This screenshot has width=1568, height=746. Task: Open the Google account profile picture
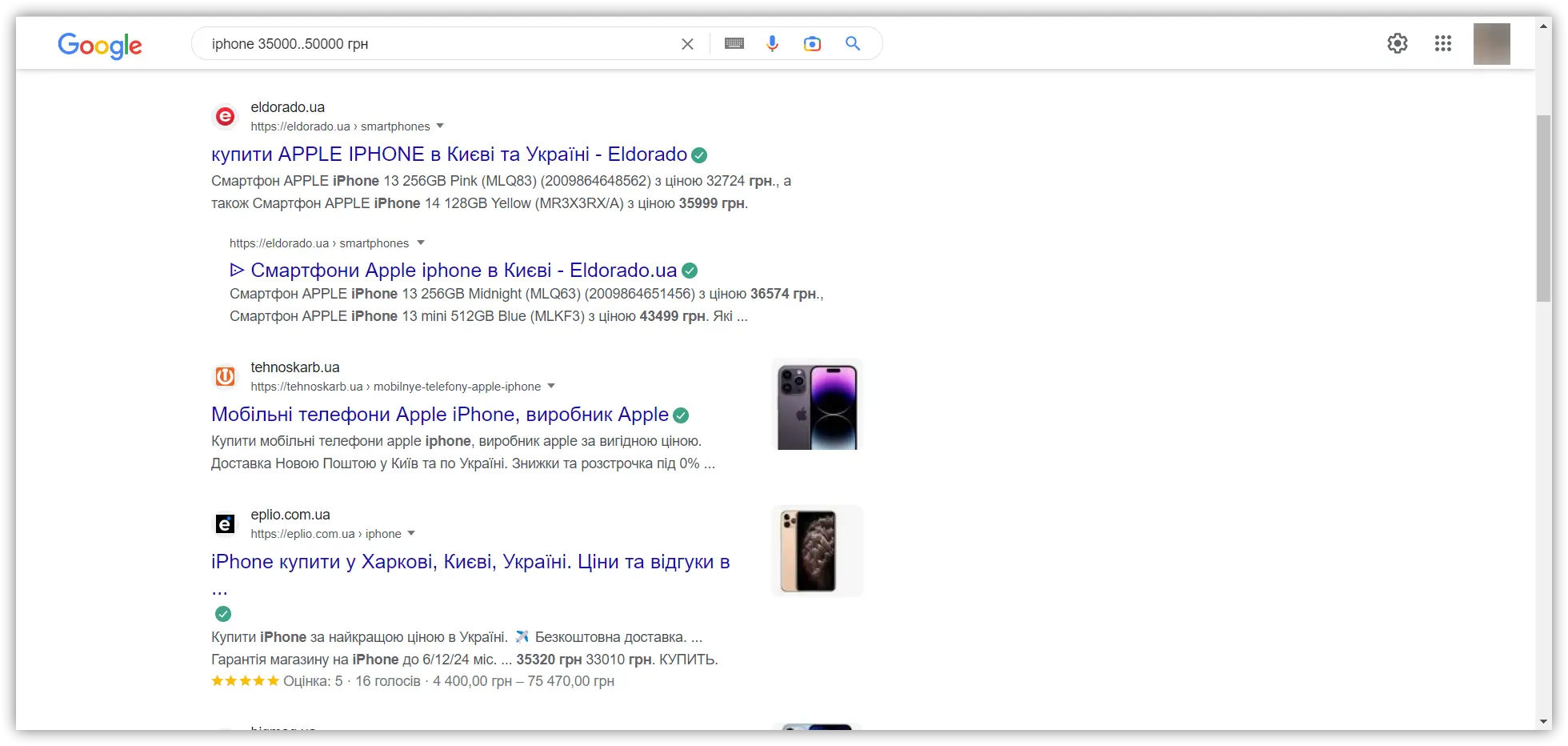point(1492,43)
